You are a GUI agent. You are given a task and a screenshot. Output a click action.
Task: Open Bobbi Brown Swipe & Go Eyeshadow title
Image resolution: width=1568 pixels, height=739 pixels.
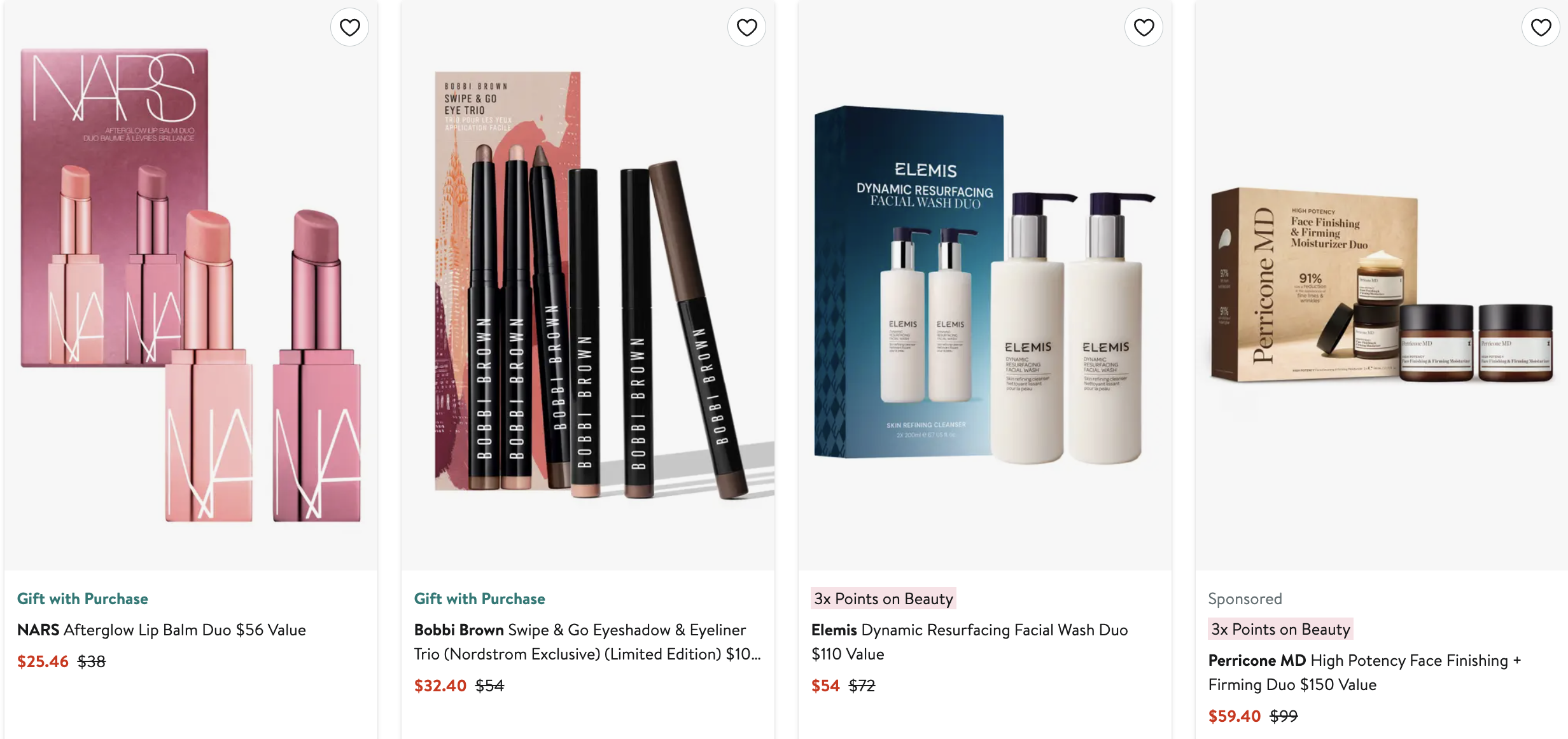point(587,642)
